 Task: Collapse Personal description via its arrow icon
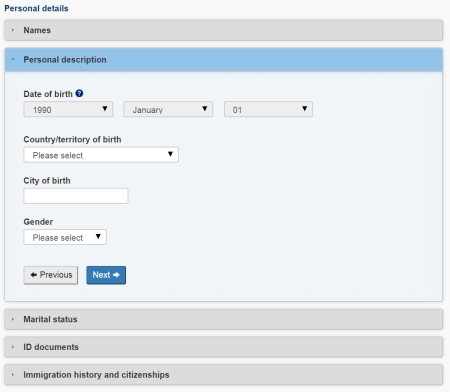click(x=13, y=59)
